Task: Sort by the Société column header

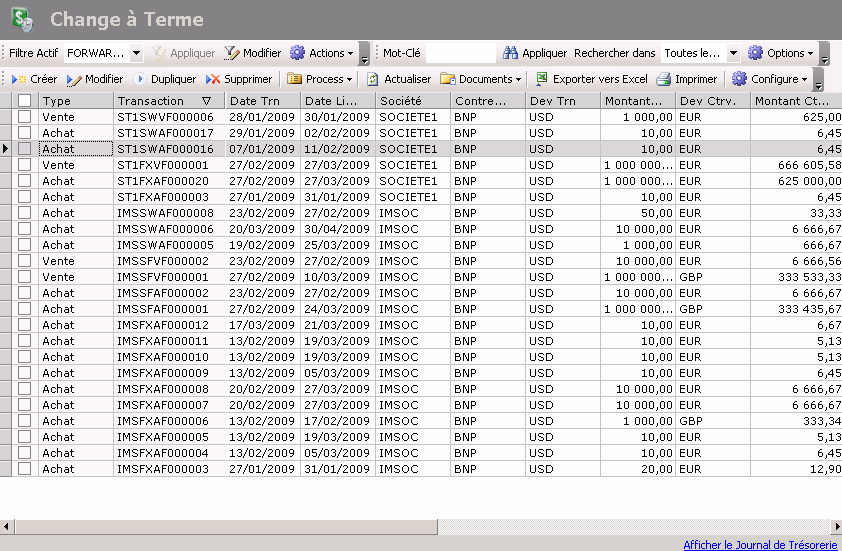Action: (412, 101)
